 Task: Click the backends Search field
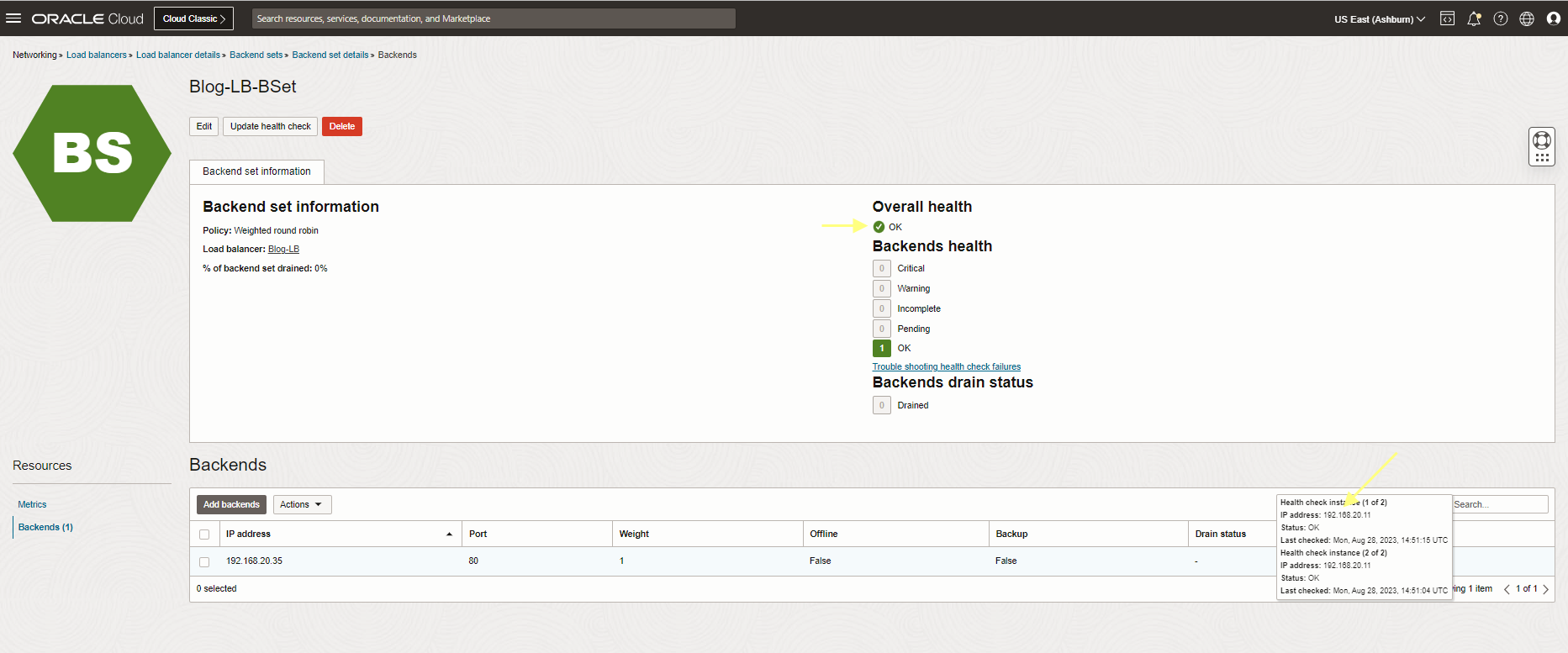pos(1500,504)
